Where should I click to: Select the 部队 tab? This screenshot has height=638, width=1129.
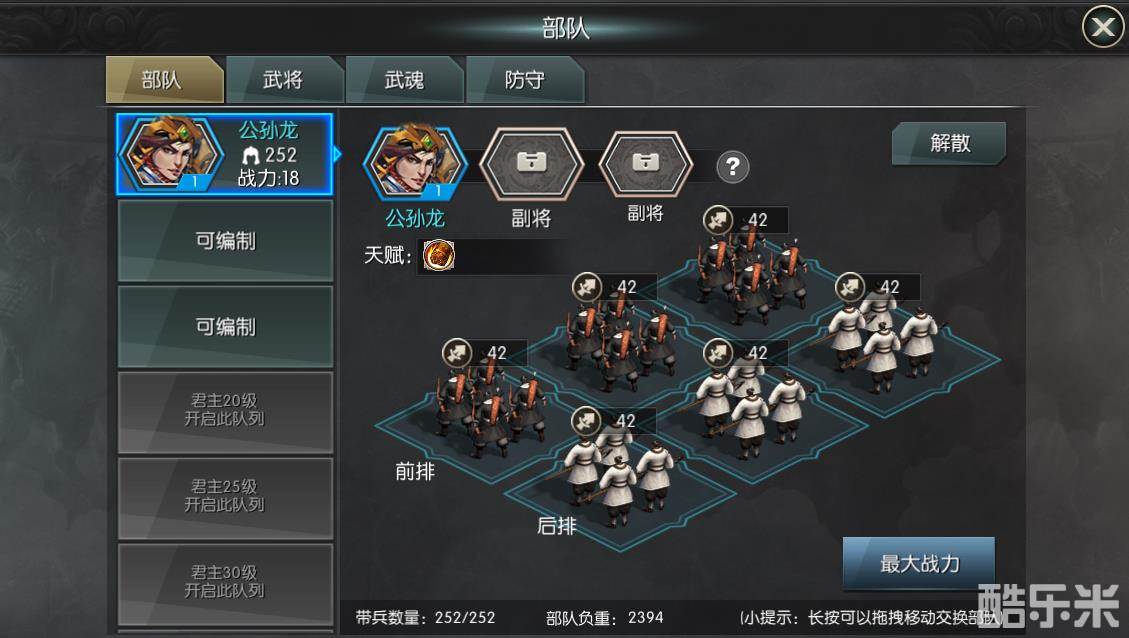pos(163,80)
